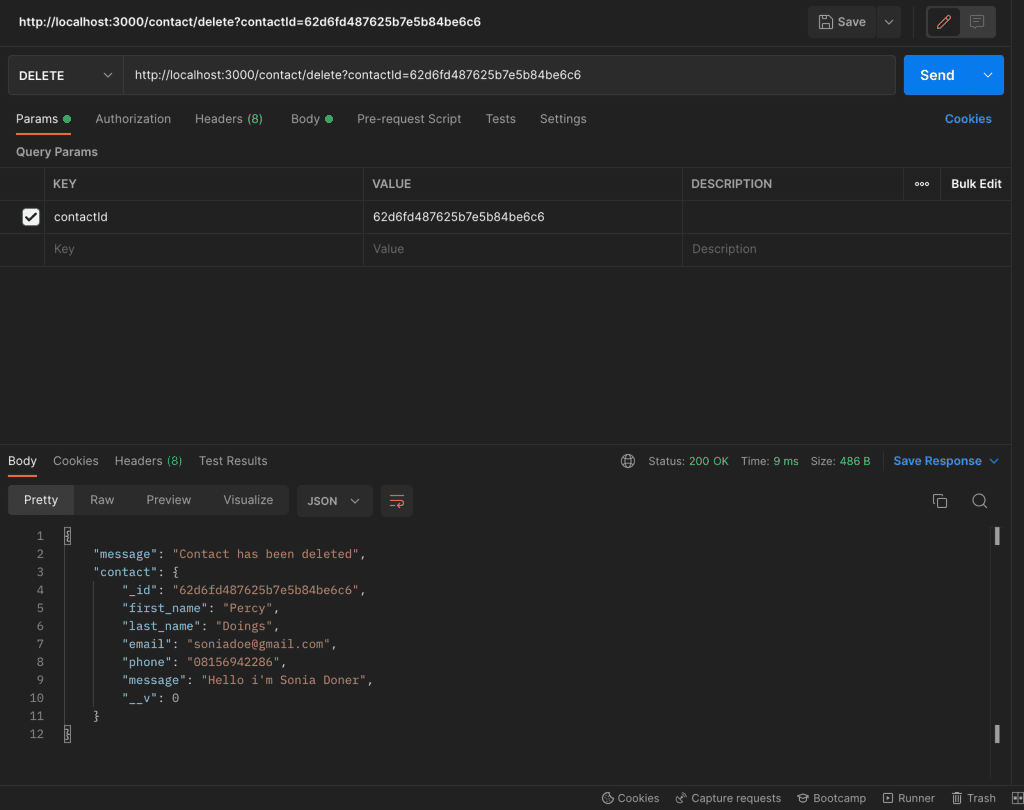Expand the JSON format dropdown

pos(334,501)
